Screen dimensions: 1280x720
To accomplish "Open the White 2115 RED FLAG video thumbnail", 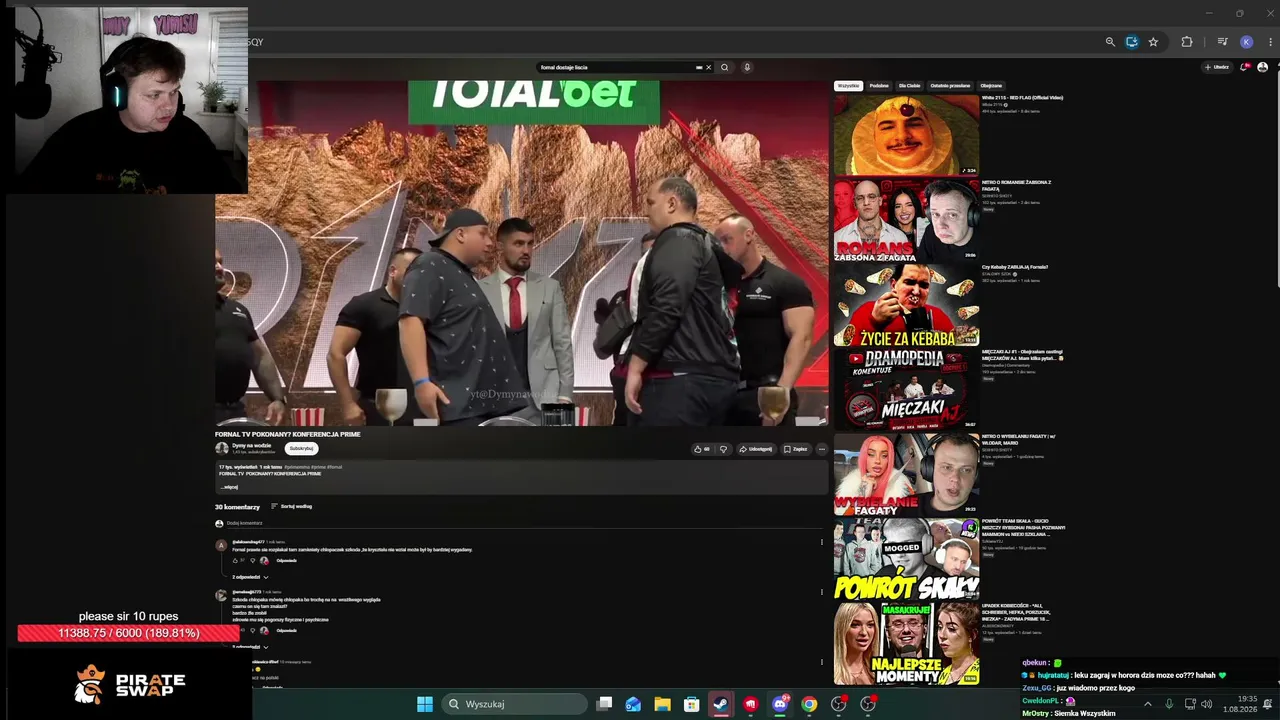I will tap(906, 135).
